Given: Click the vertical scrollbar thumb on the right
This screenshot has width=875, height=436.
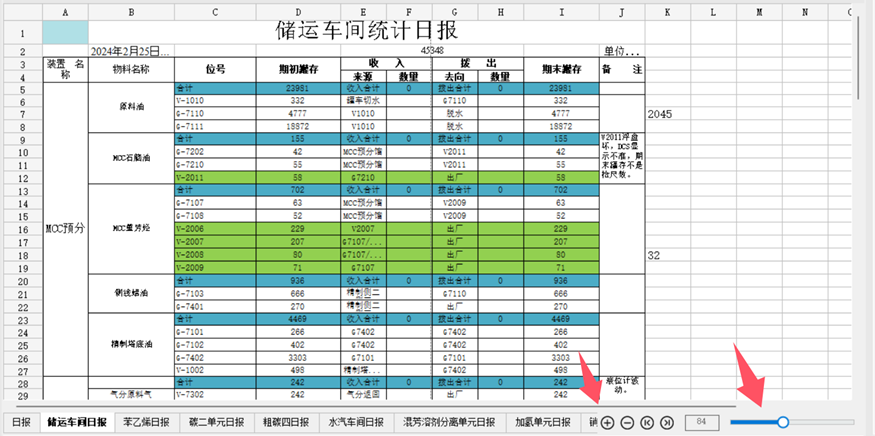Looking at the screenshot, I should pyautogui.click(x=860, y=56).
